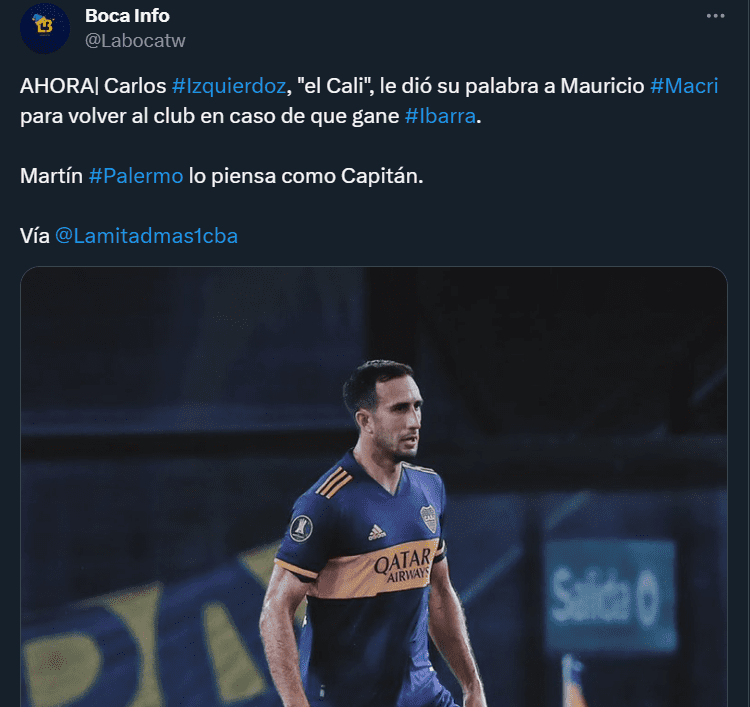Screen dimensions: 750x707
Task: Click the Boca Info profile avatar
Action: pos(45,28)
